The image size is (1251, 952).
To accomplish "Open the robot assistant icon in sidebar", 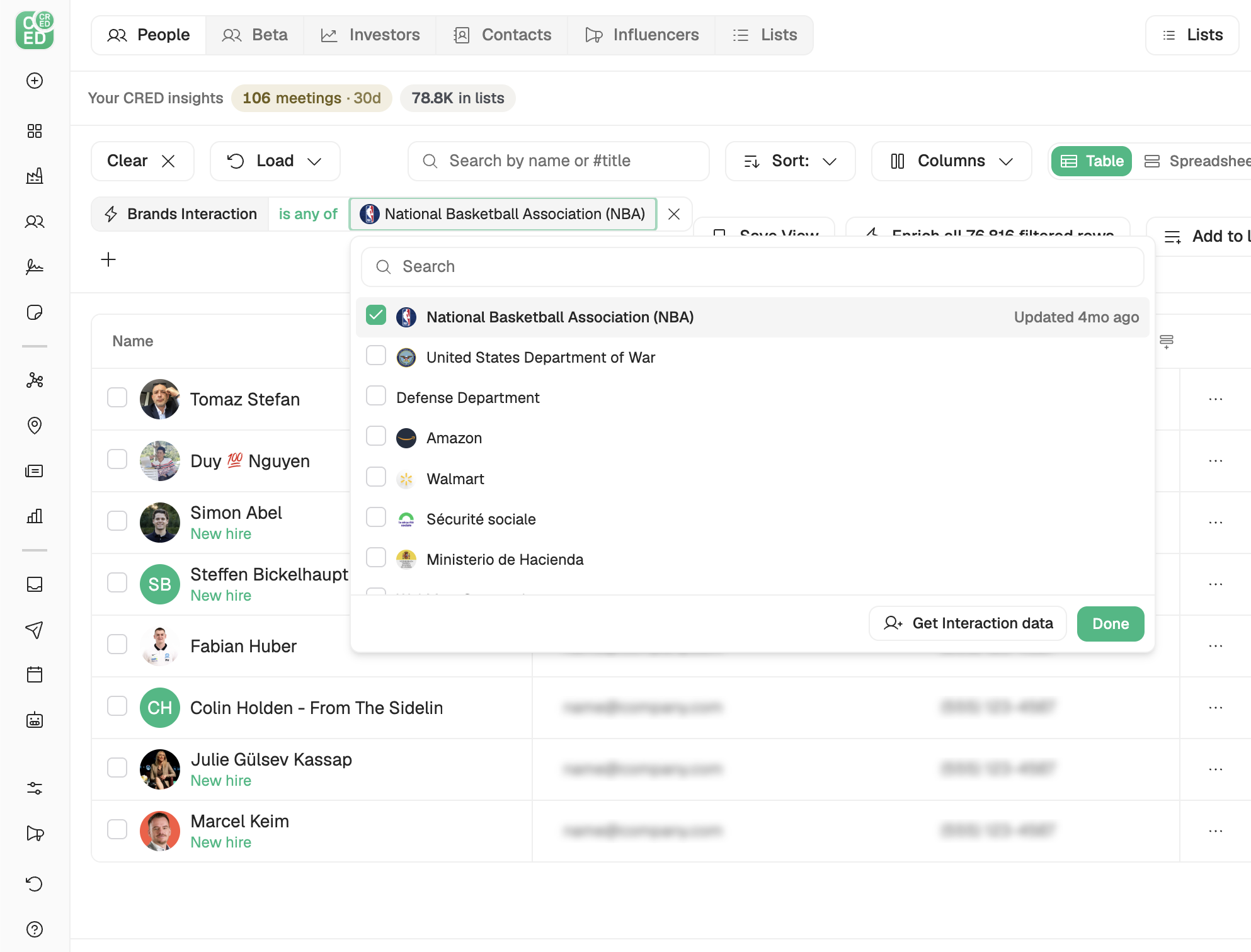I will [x=35, y=720].
